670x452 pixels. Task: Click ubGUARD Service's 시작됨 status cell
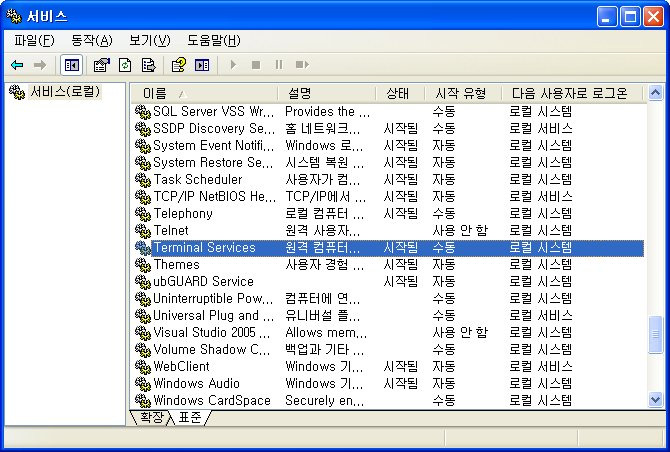400,282
